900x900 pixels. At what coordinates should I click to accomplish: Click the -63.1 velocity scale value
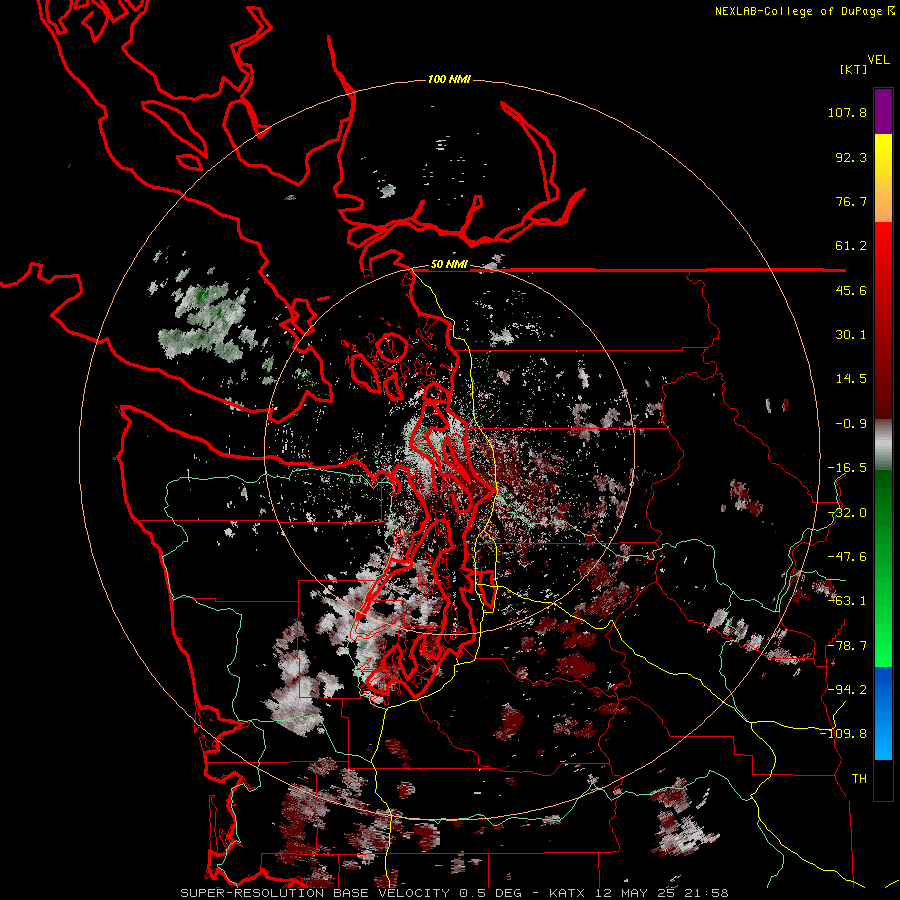[x=847, y=601]
